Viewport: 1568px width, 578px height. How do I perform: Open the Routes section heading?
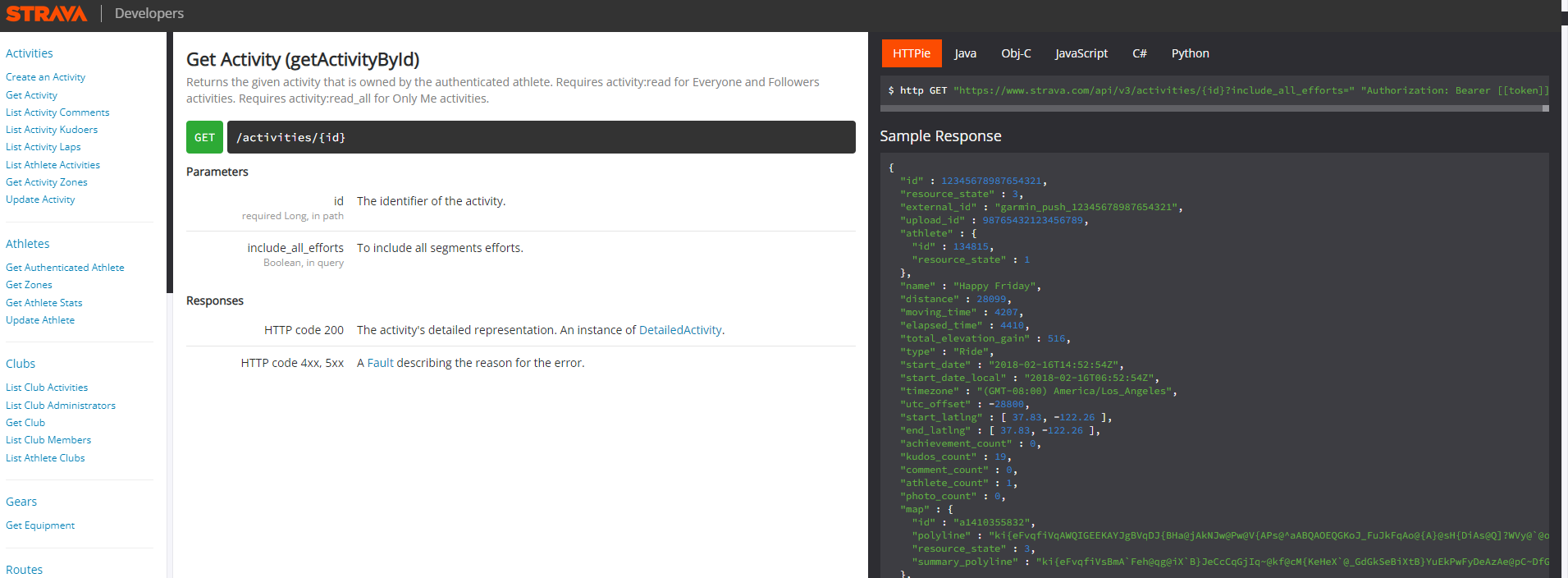[x=25, y=570]
